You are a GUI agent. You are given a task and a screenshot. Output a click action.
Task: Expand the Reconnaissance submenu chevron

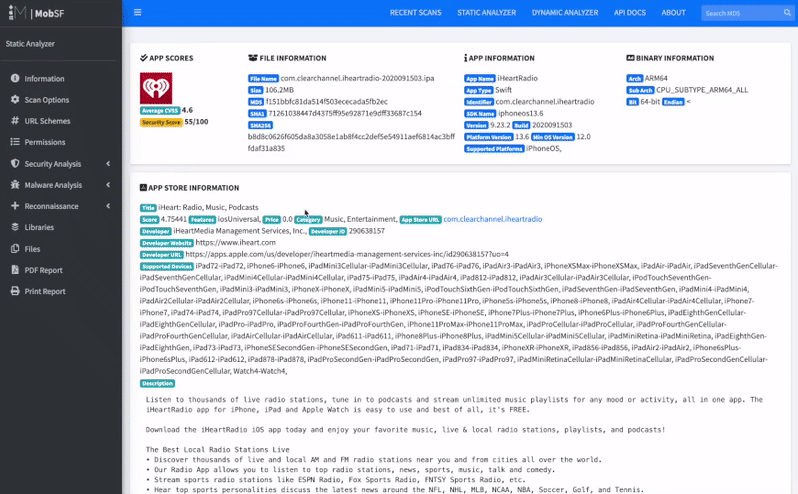108,206
